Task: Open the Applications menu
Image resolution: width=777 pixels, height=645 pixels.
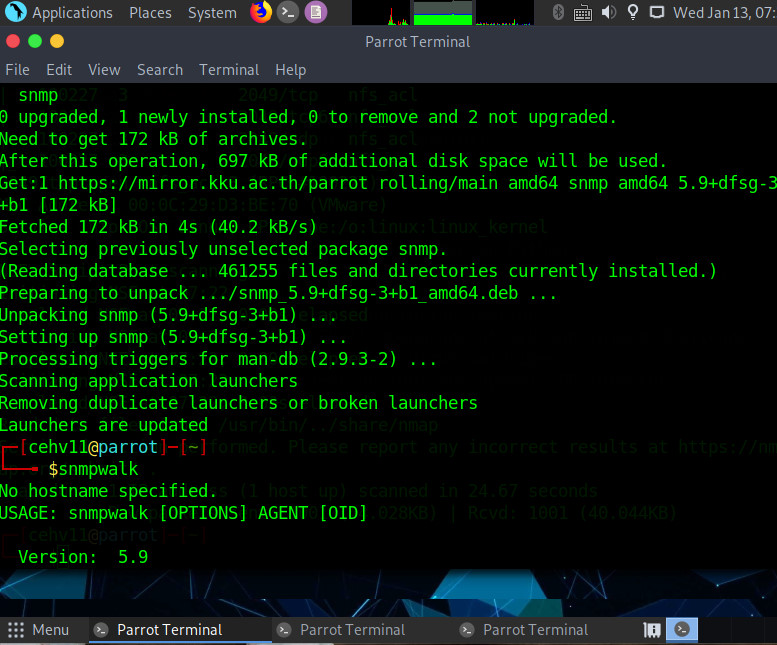Action: [x=61, y=13]
